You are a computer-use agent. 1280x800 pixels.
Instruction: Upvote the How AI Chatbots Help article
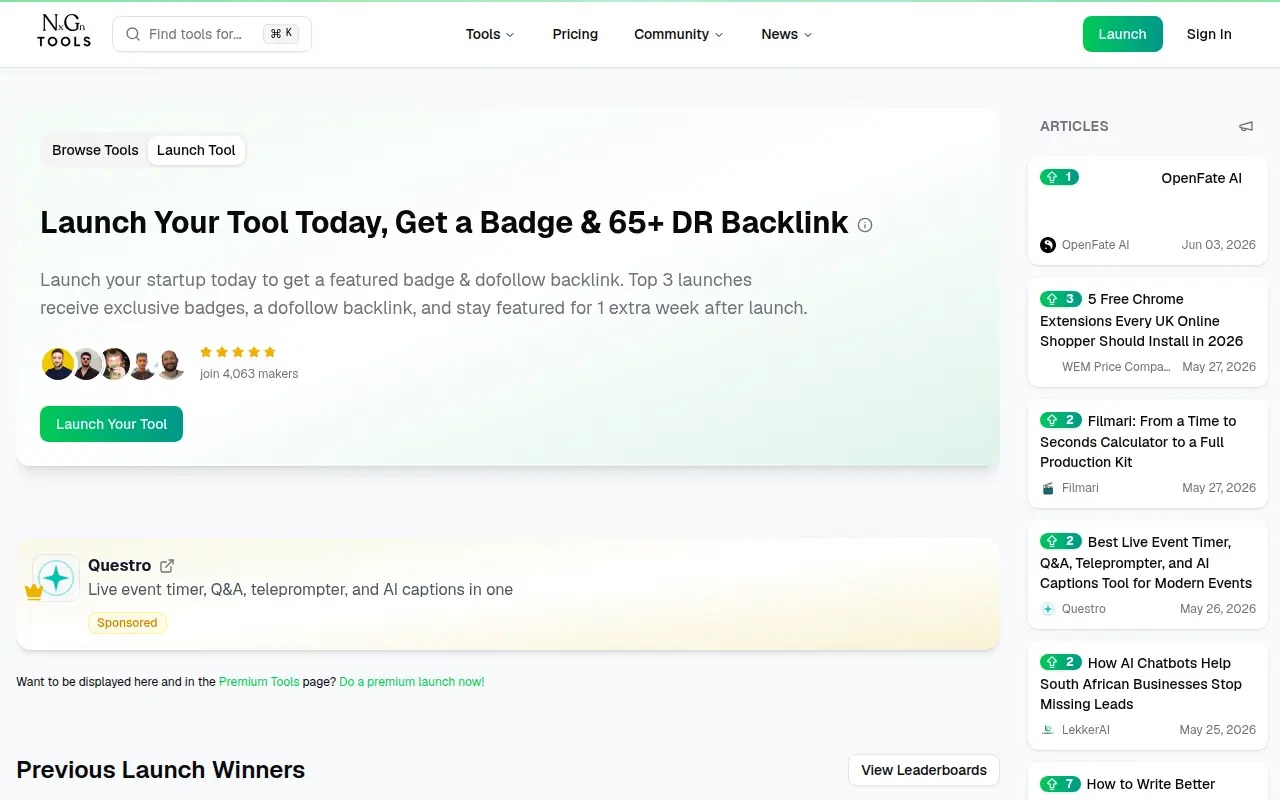[1060, 662]
